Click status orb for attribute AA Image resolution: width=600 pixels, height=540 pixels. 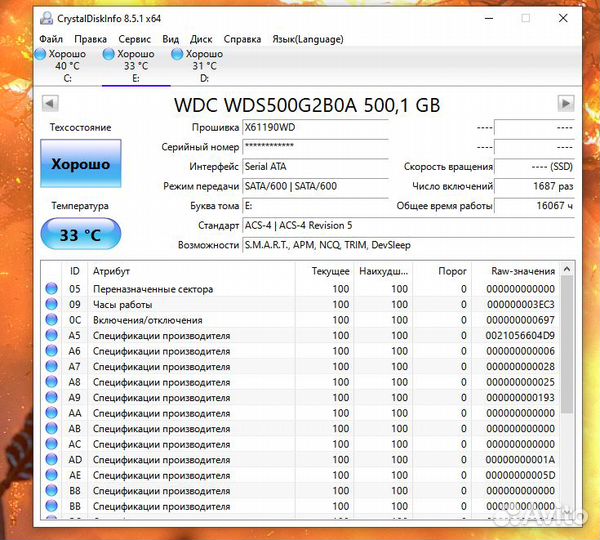click(51, 413)
